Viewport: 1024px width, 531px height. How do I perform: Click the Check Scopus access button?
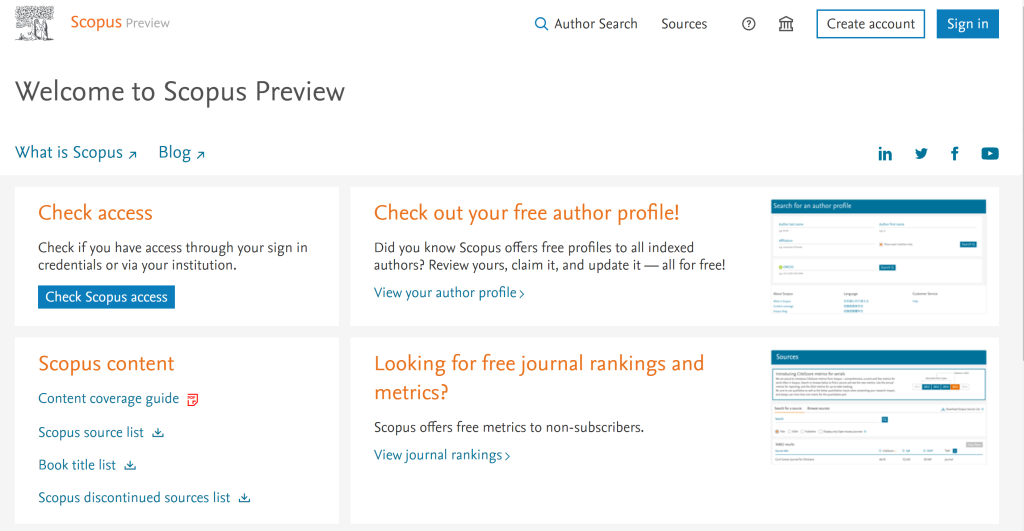pyautogui.click(x=106, y=297)
